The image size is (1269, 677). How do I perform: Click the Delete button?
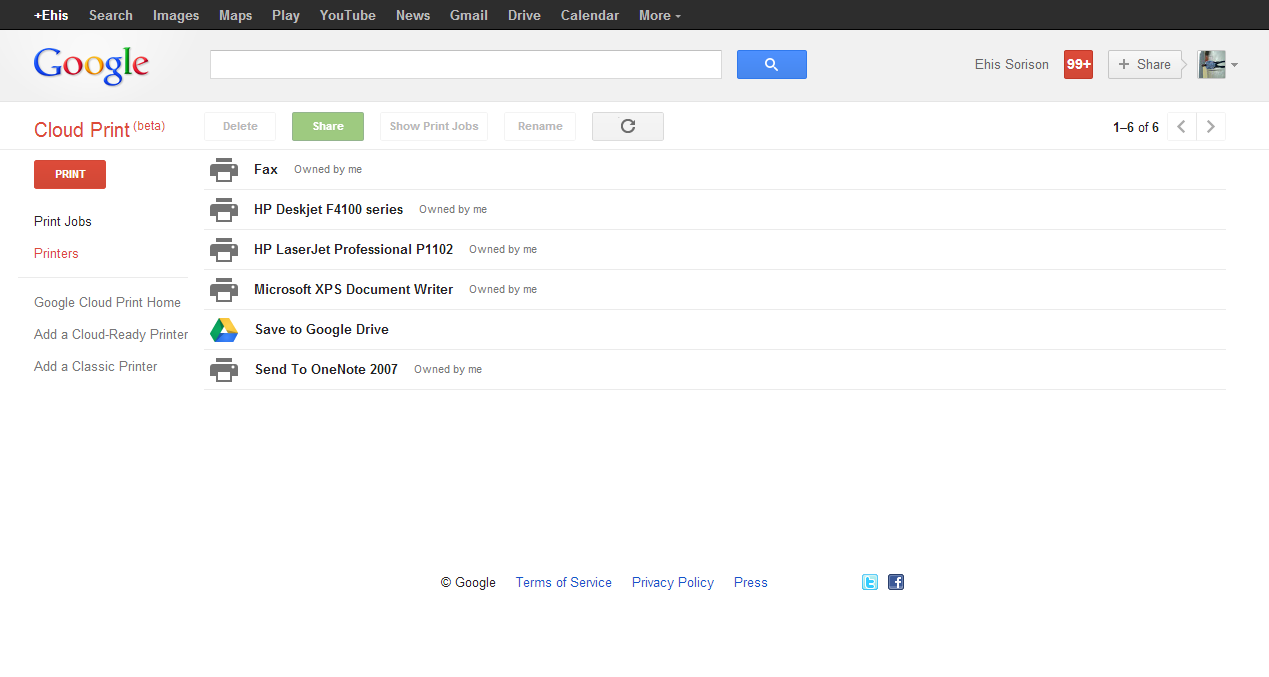[240, 126]
